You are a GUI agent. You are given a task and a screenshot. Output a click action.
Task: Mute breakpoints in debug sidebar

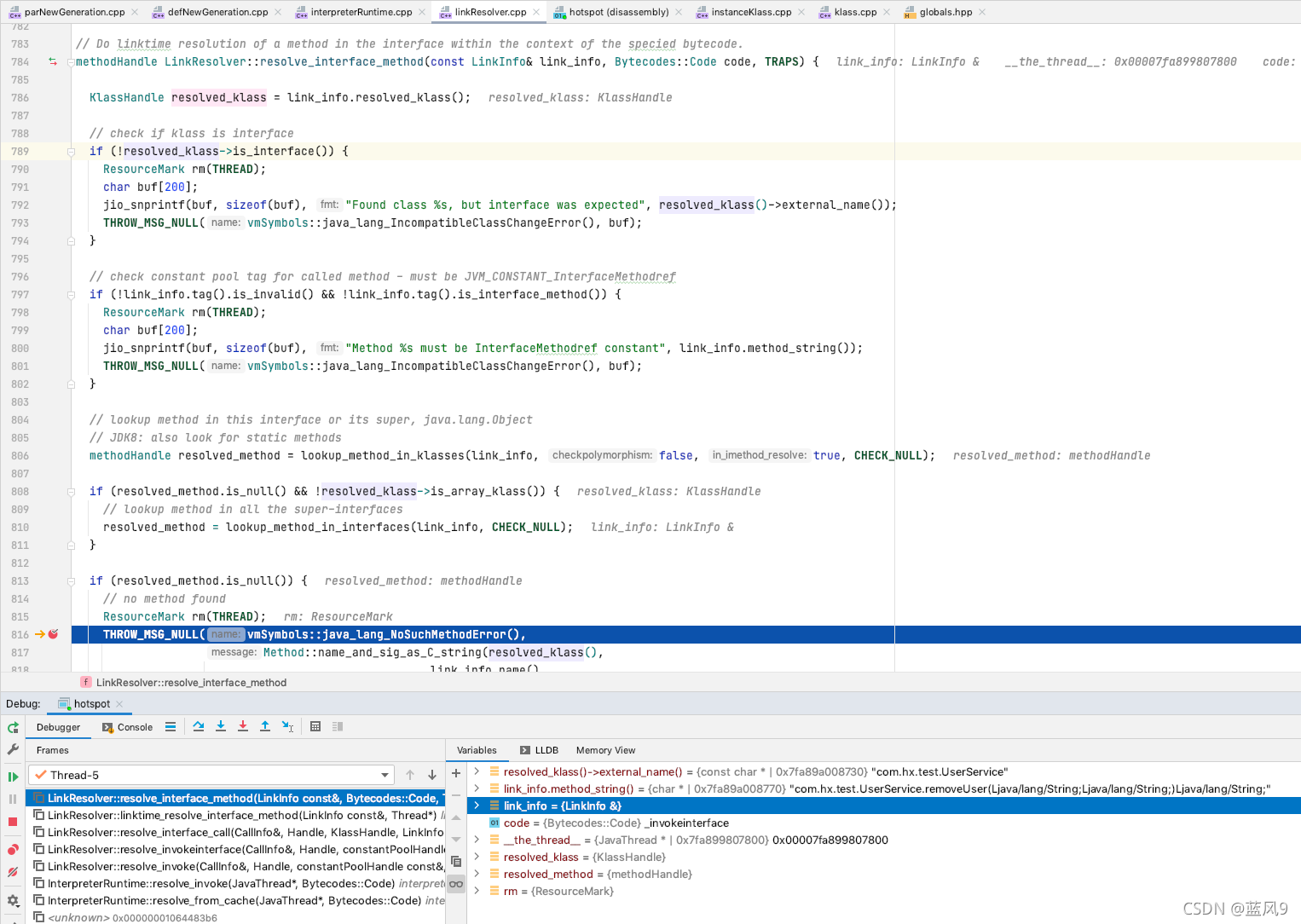click(13, 872)
